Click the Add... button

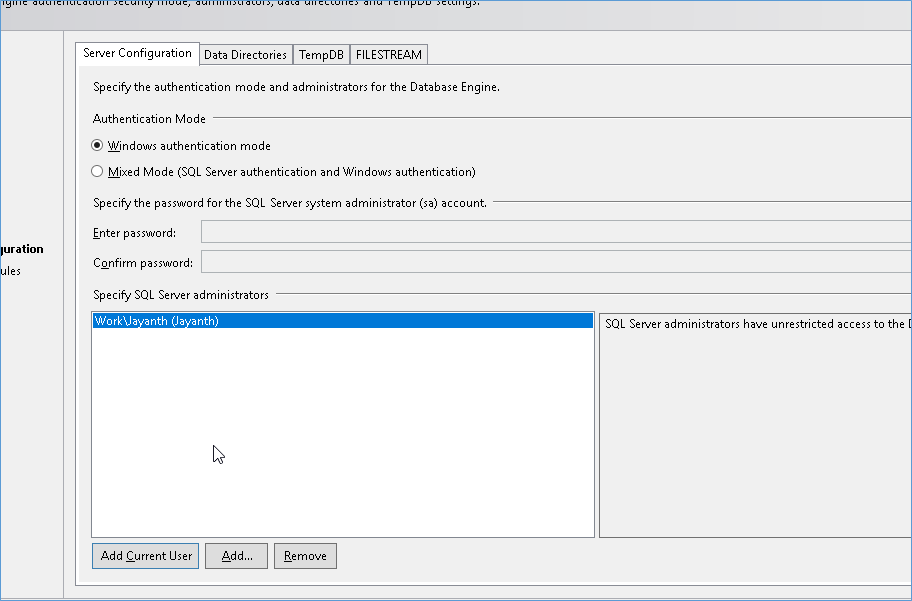(x=236, y=556)
